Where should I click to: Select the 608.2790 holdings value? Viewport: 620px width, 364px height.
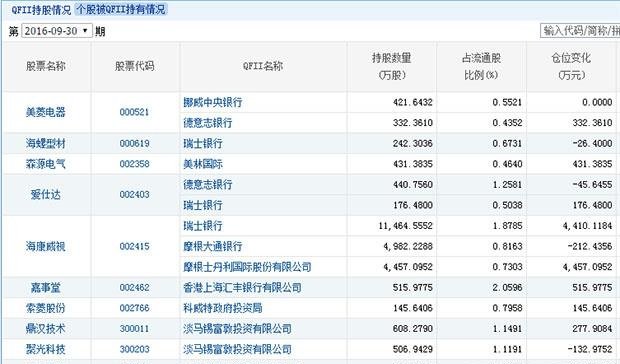coord(412,329)
